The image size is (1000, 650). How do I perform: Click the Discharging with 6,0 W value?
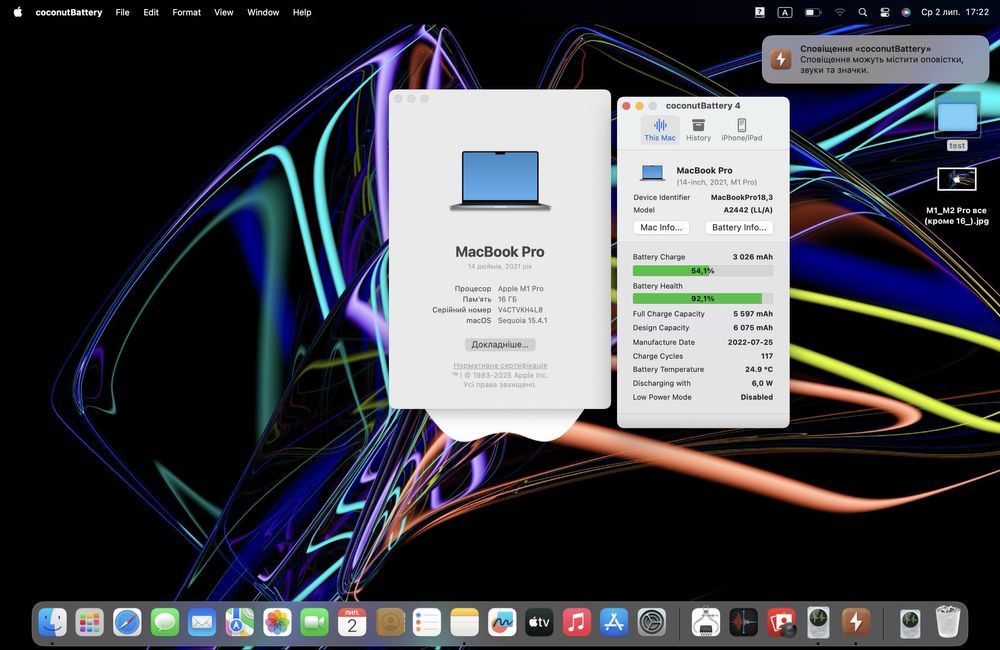click(x=762, y=383)
